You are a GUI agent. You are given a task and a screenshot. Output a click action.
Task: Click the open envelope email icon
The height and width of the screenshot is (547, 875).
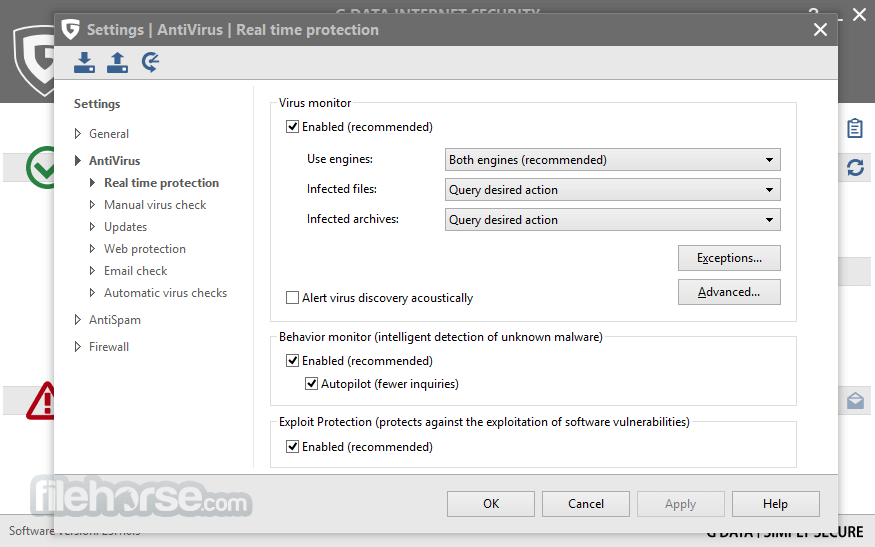(x=855, y=400)
